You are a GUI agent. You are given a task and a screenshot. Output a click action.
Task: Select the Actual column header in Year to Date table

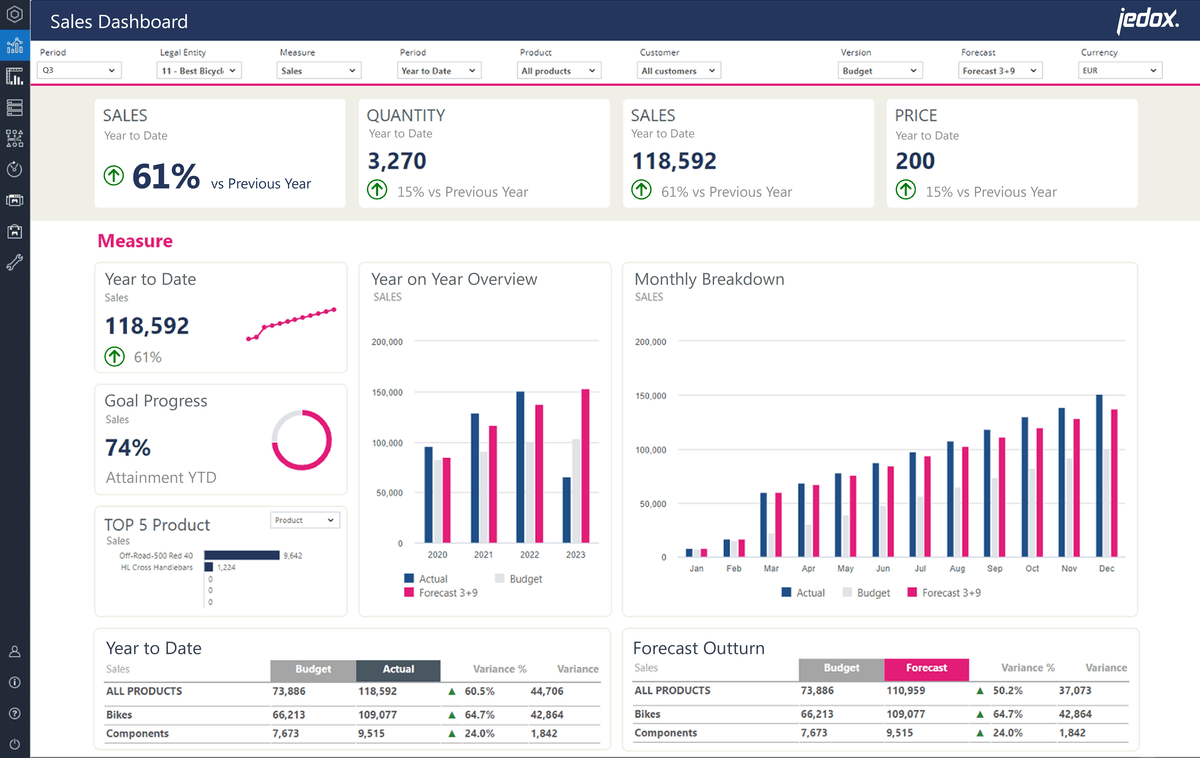point(398,668)
